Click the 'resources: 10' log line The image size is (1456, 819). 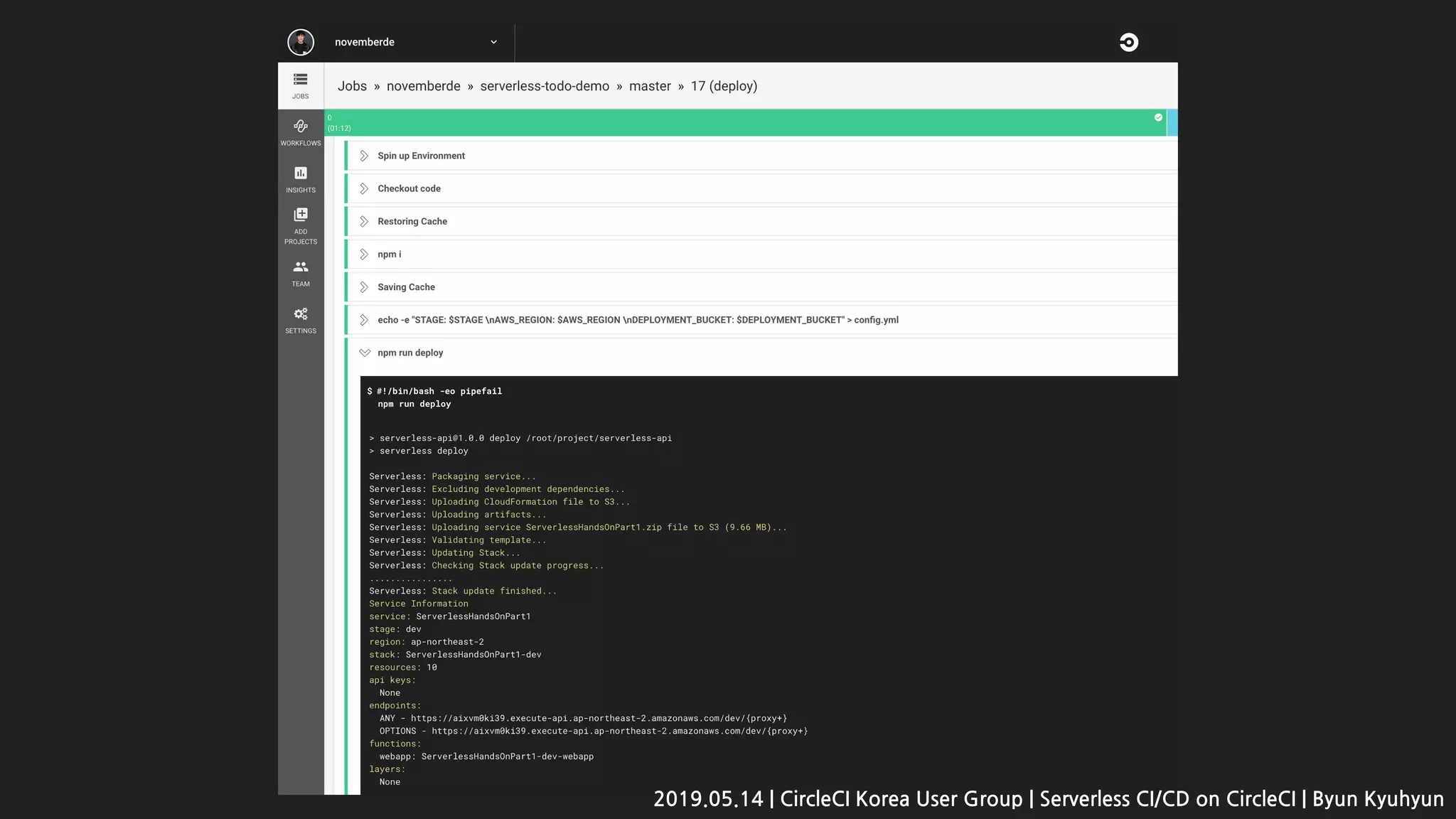403,668
